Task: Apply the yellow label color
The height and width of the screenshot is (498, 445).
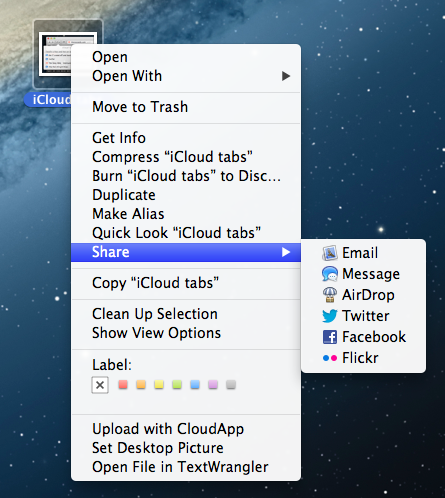Action: (159, 385)
